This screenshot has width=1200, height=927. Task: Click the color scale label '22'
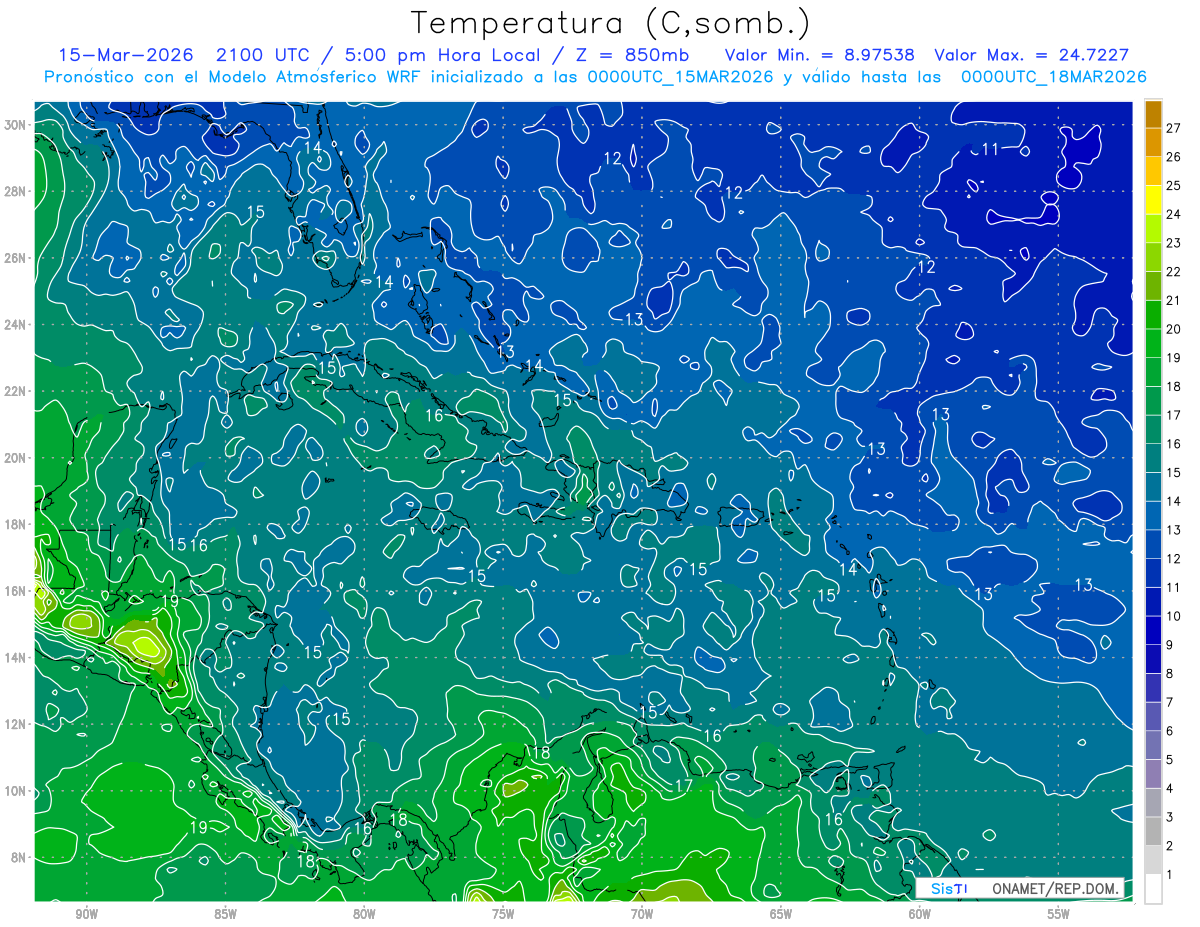point(1173,271)
